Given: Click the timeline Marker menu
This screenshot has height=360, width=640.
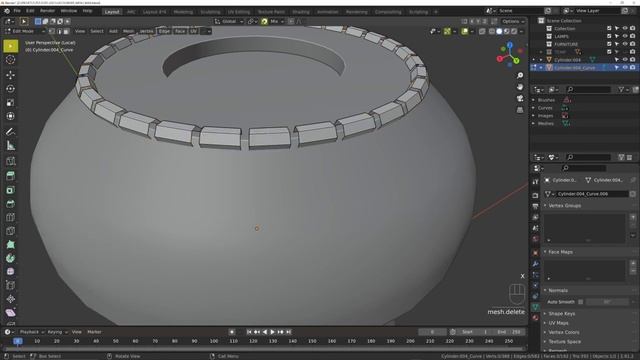Looking at the screenshot, I should coord(94,332).
